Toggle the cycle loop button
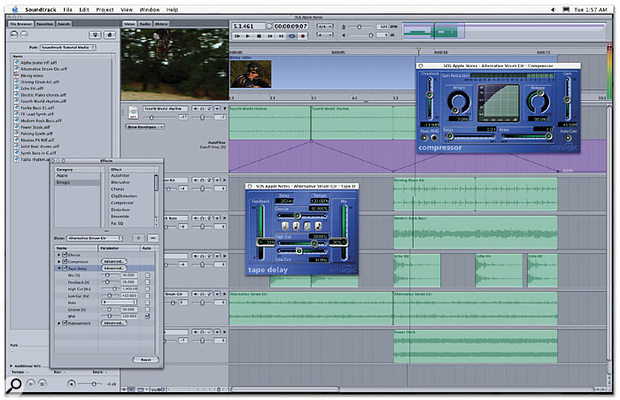 click(x=292, y=36)
